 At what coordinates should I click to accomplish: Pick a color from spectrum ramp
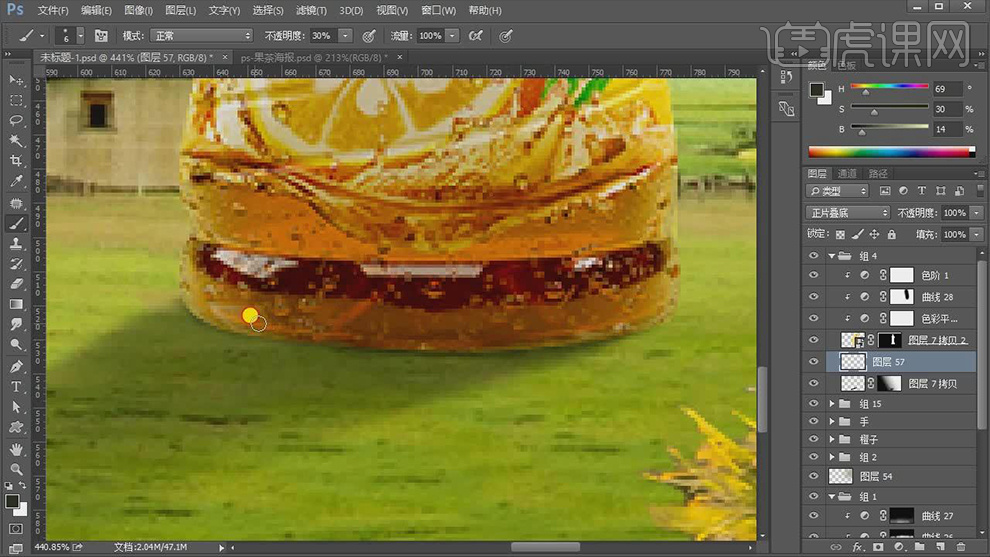tap(892, 152)
